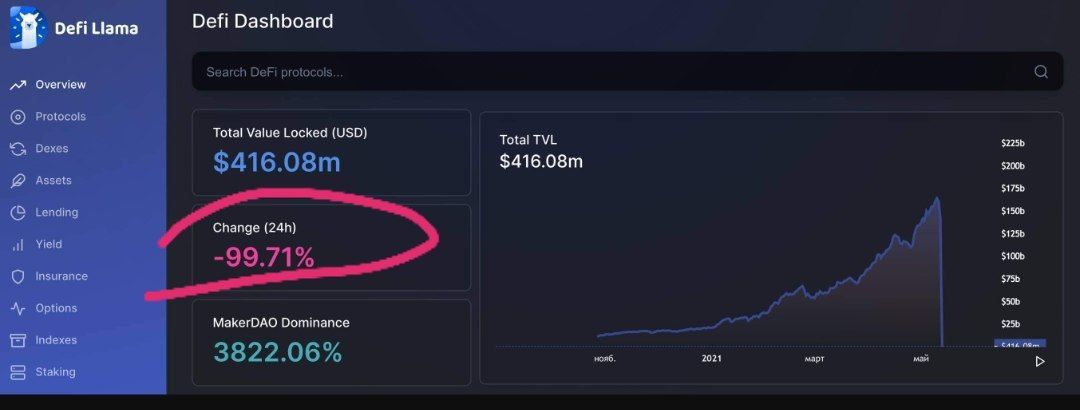Image resolution: width=1080 pixels, height=410 pixels.
Task: Open the Insurance category link
Action: 61,276
